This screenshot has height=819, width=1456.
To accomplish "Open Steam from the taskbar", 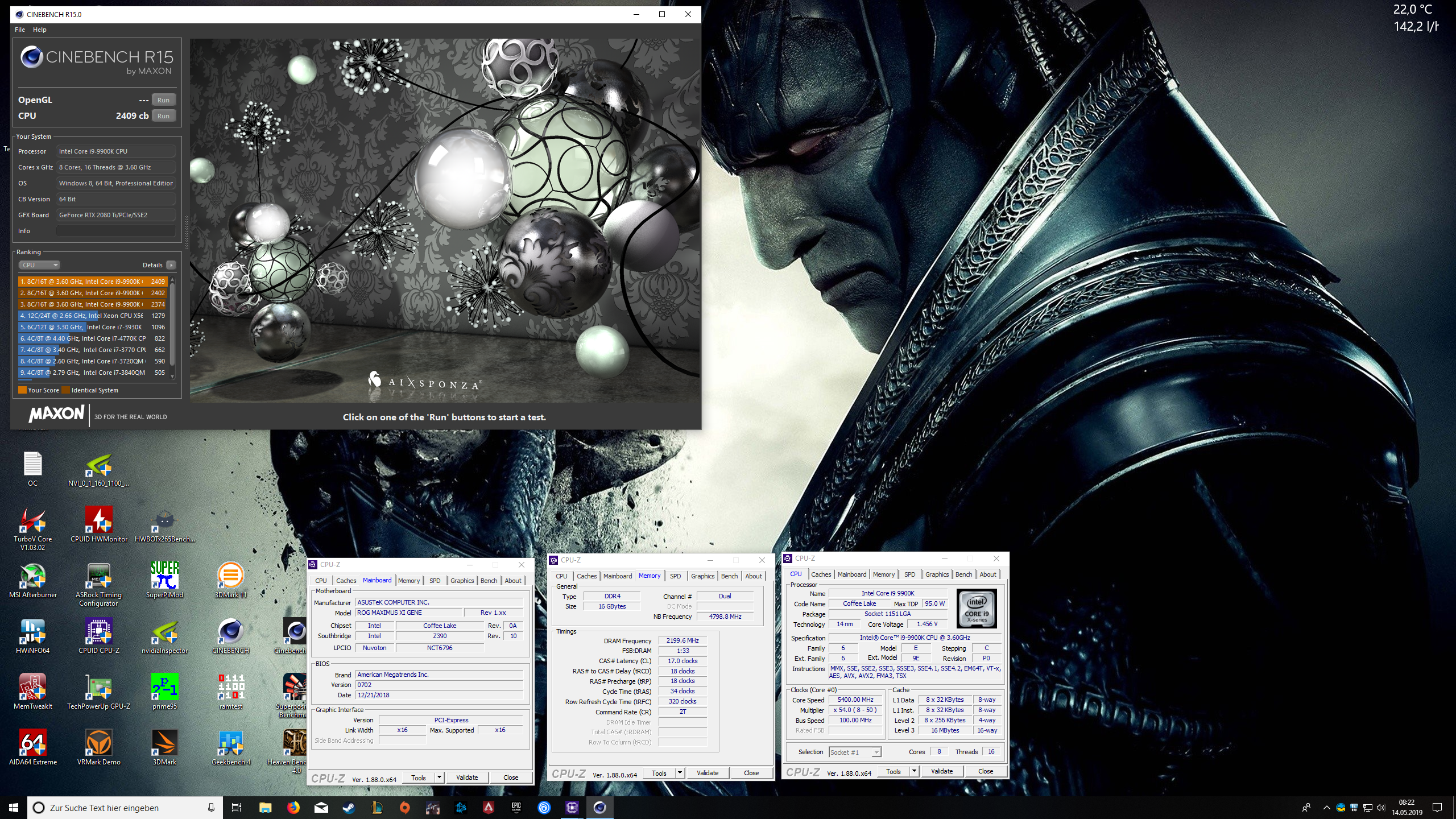I will (349, 807).
